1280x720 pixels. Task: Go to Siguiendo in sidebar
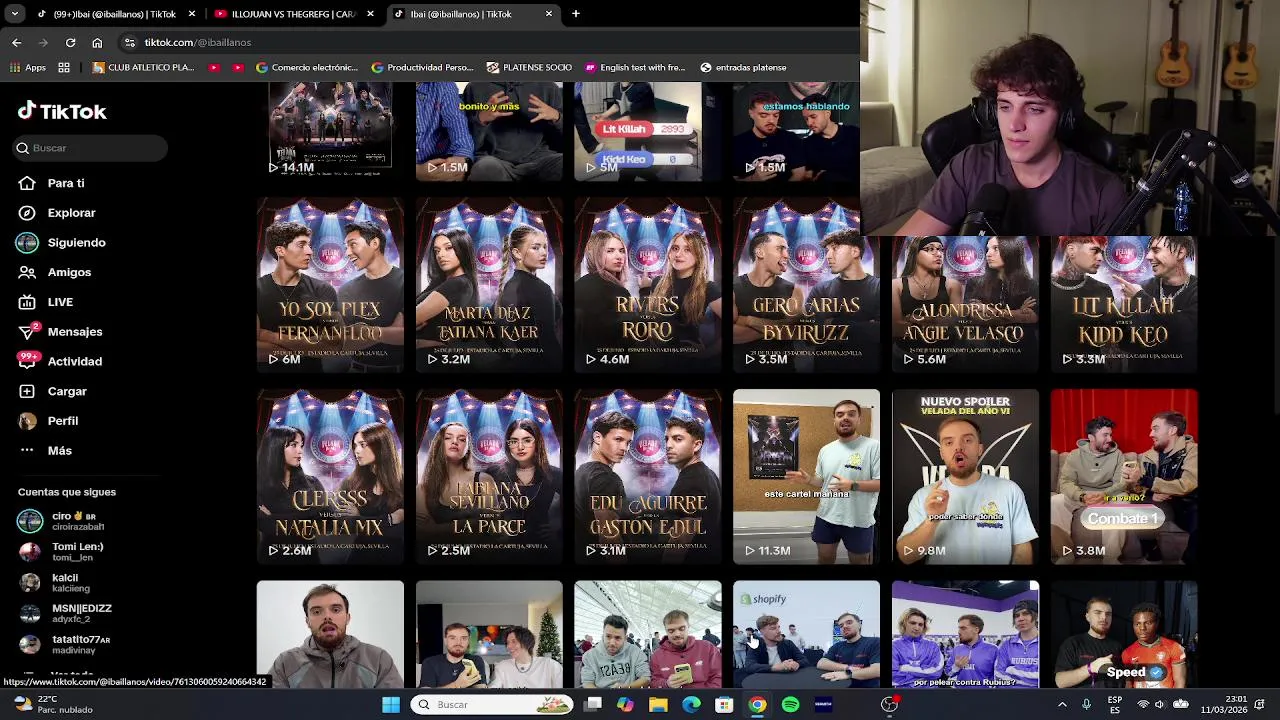point(76,242)
